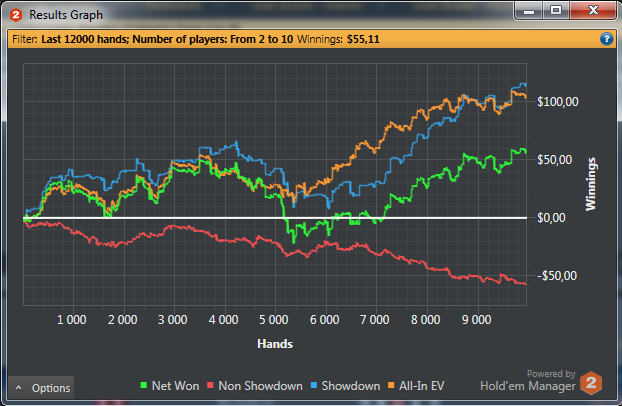Click the -$50,00 axis label
622x406 pixels.
557,276
